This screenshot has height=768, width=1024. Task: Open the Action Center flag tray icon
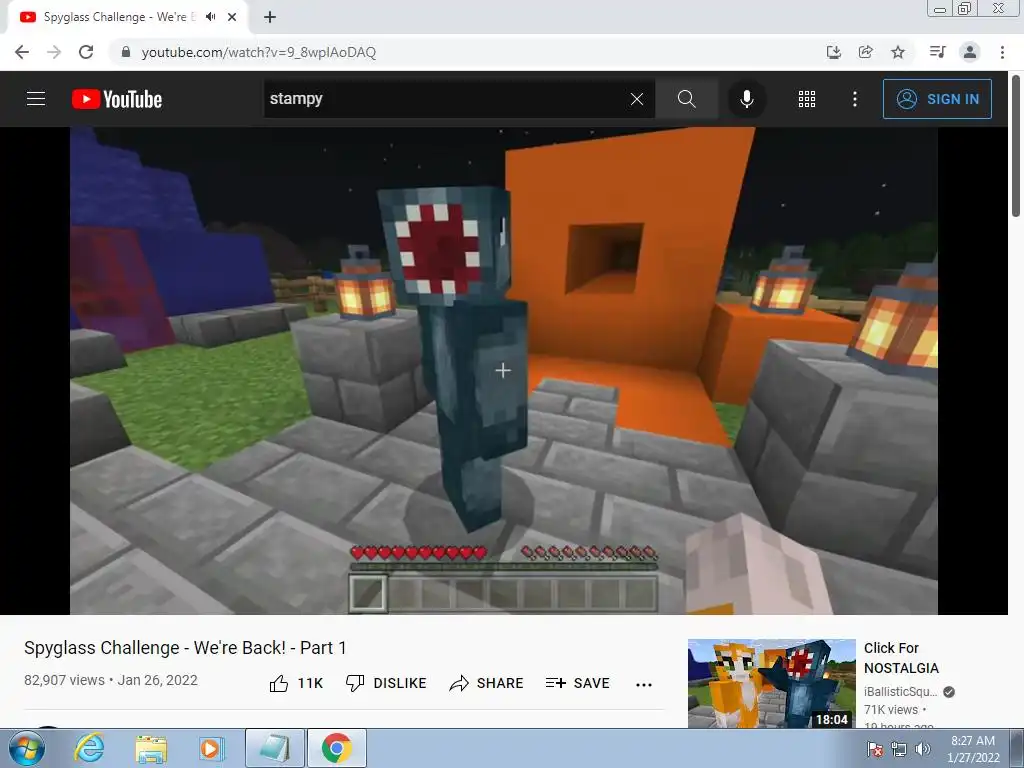[875, 749]
